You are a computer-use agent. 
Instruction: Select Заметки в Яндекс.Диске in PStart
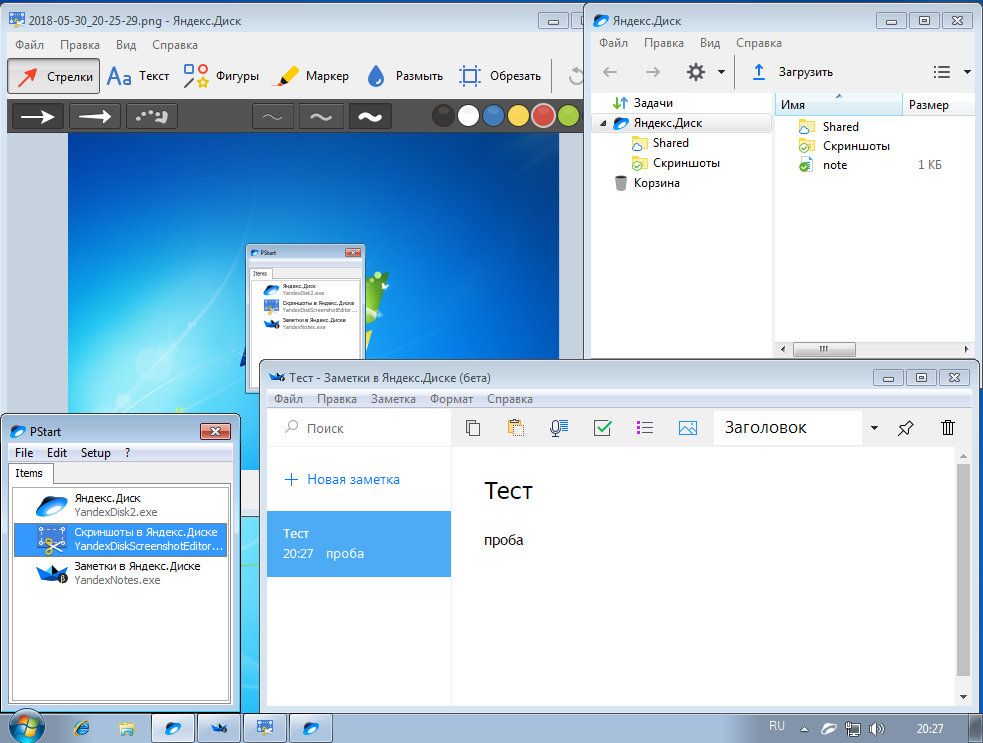tap(120, 573)
